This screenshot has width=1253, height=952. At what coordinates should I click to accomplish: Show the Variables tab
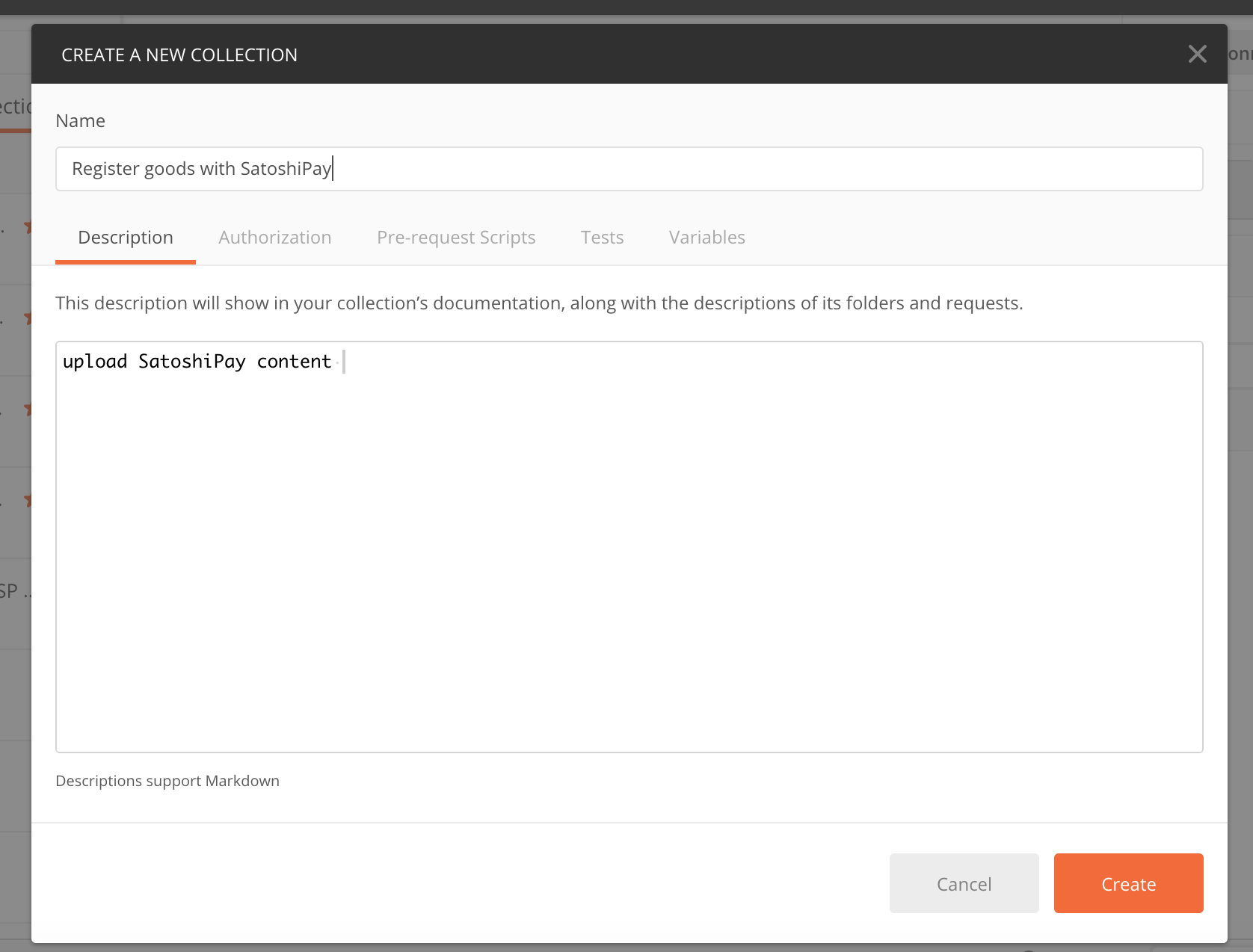coord(706,238)
